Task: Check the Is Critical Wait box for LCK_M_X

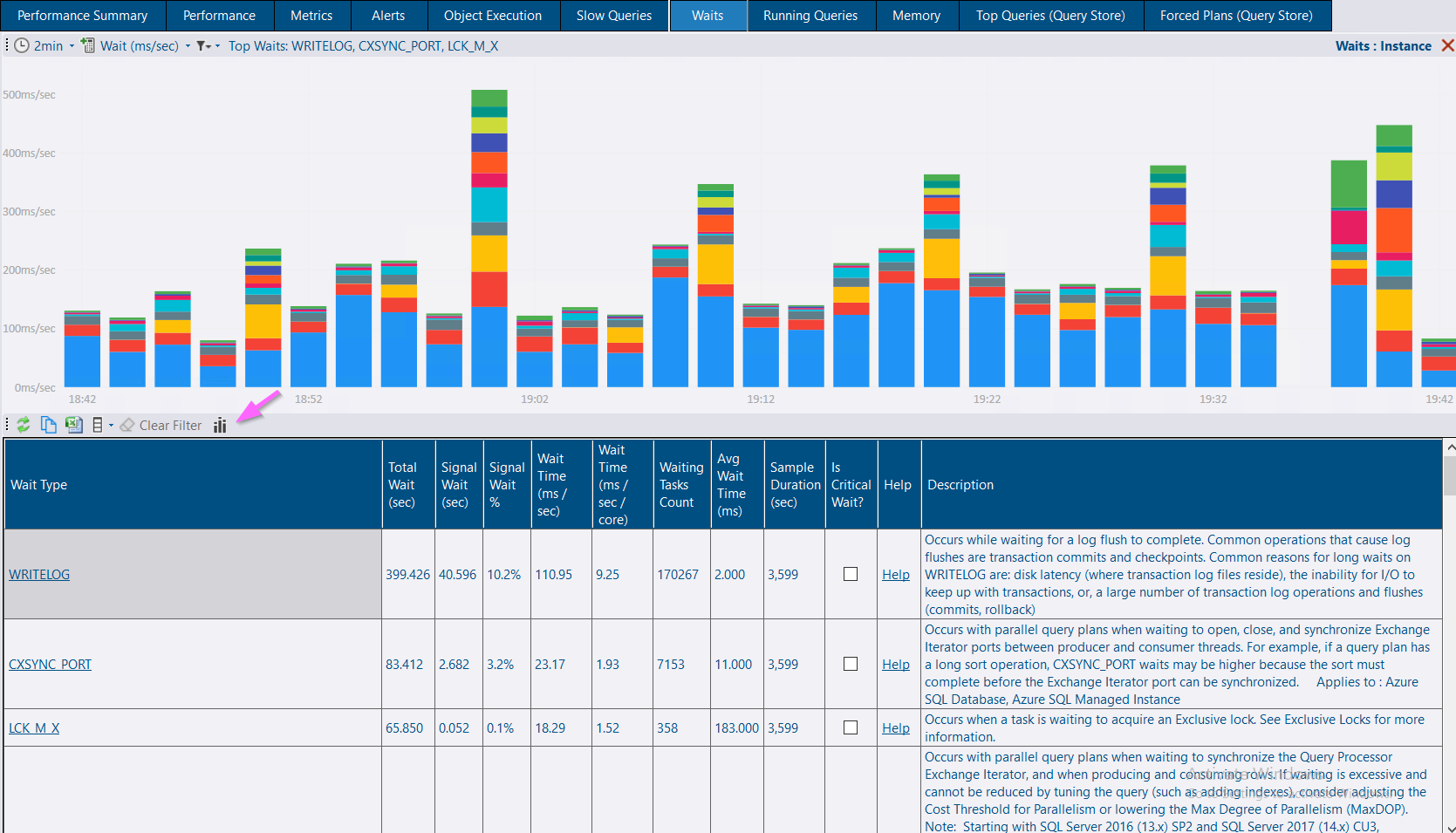Action: (851, 727)
